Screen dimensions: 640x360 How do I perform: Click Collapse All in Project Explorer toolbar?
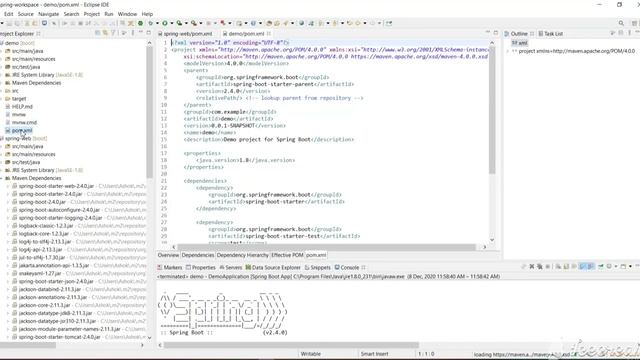98,33
